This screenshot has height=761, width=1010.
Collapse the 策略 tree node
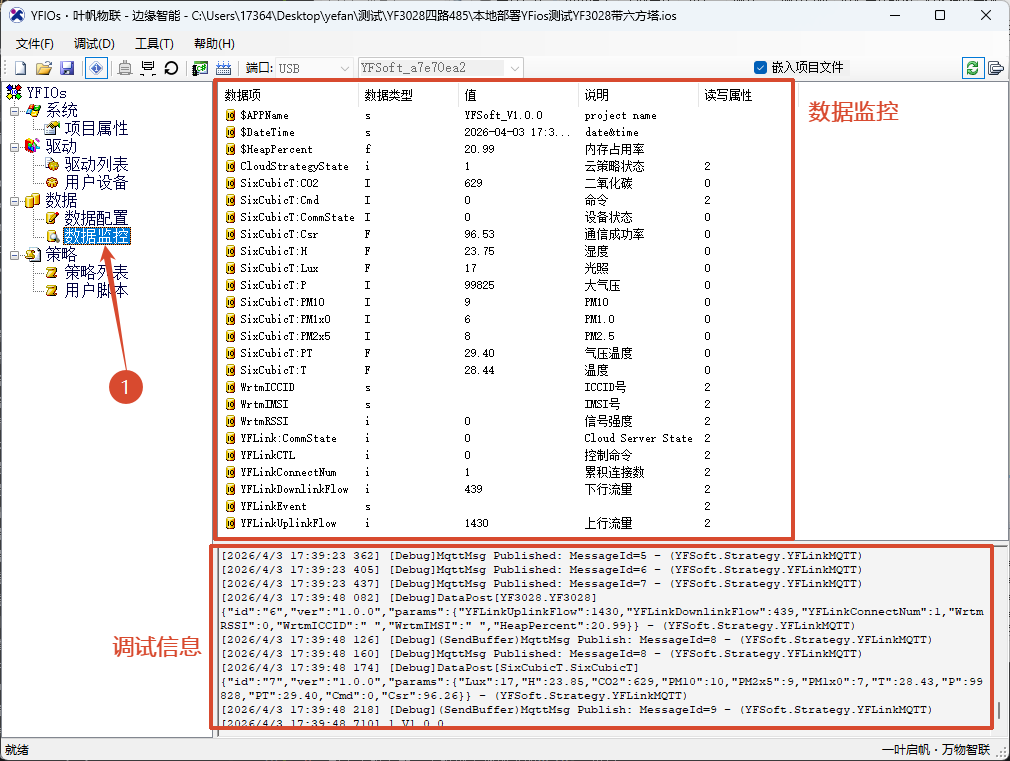coord(15,255)
